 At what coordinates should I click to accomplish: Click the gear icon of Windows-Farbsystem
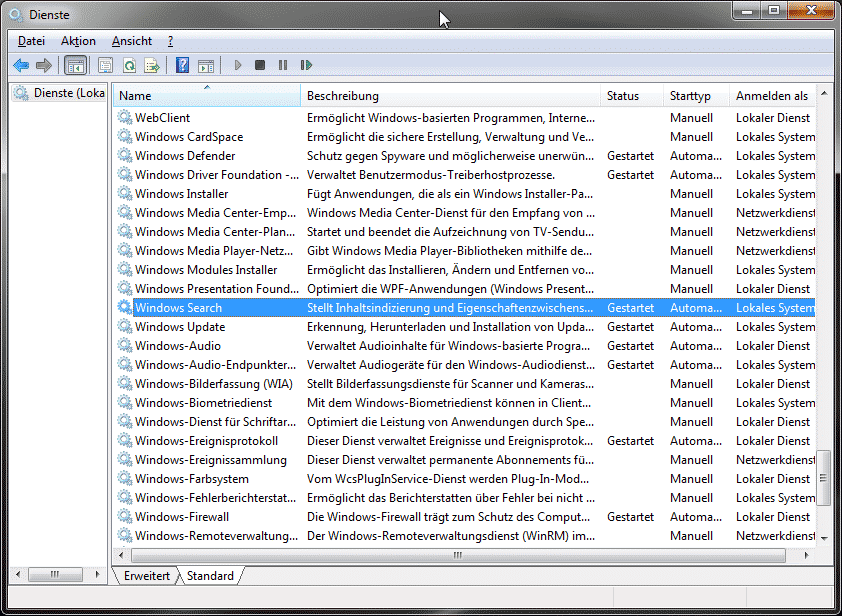click(x=125, y=478)
